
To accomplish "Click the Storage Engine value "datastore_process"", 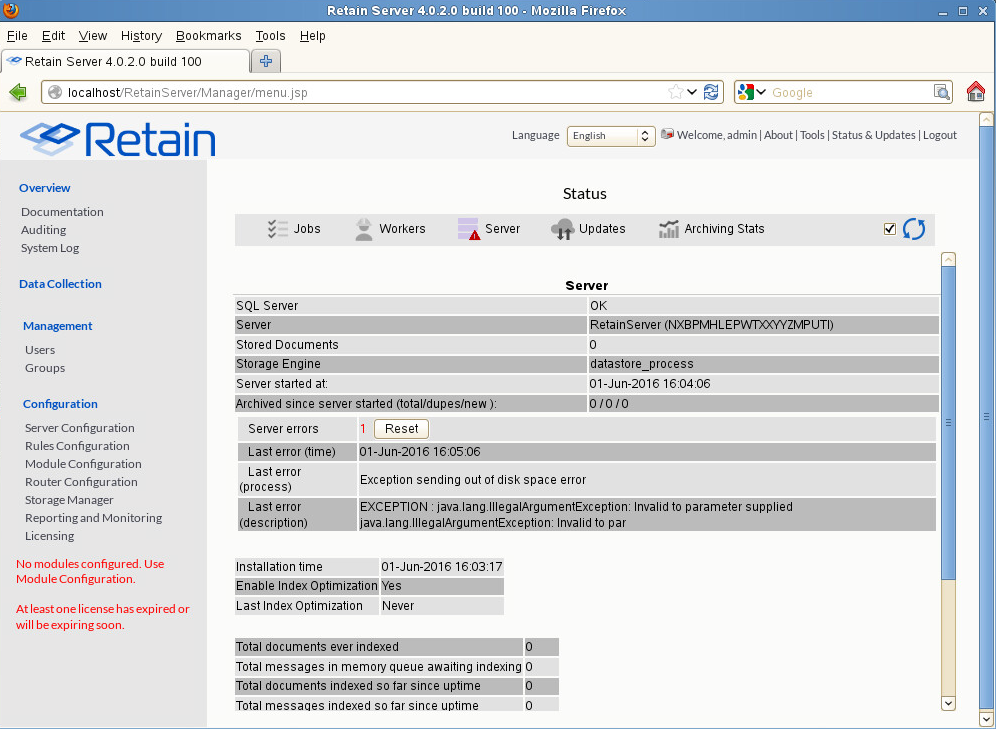I will [x=642, y=364].
